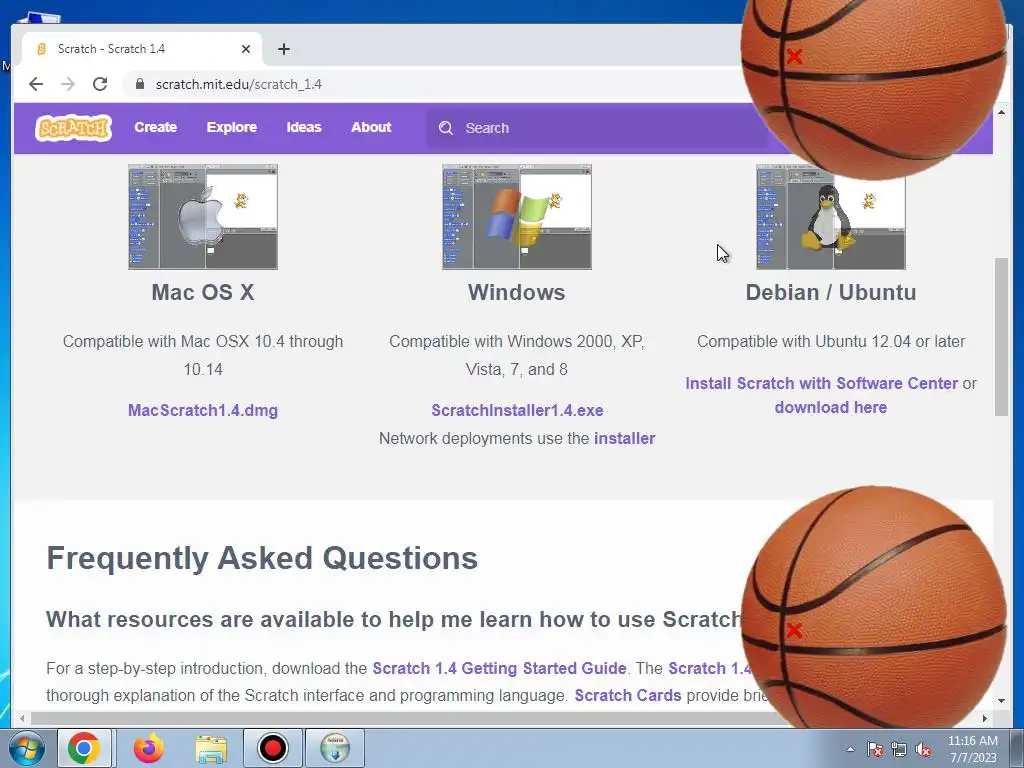Click the Debian / Ubuntu penguin thumbnail
This screenshot has height=768, width=1024.
click(831, 217)
